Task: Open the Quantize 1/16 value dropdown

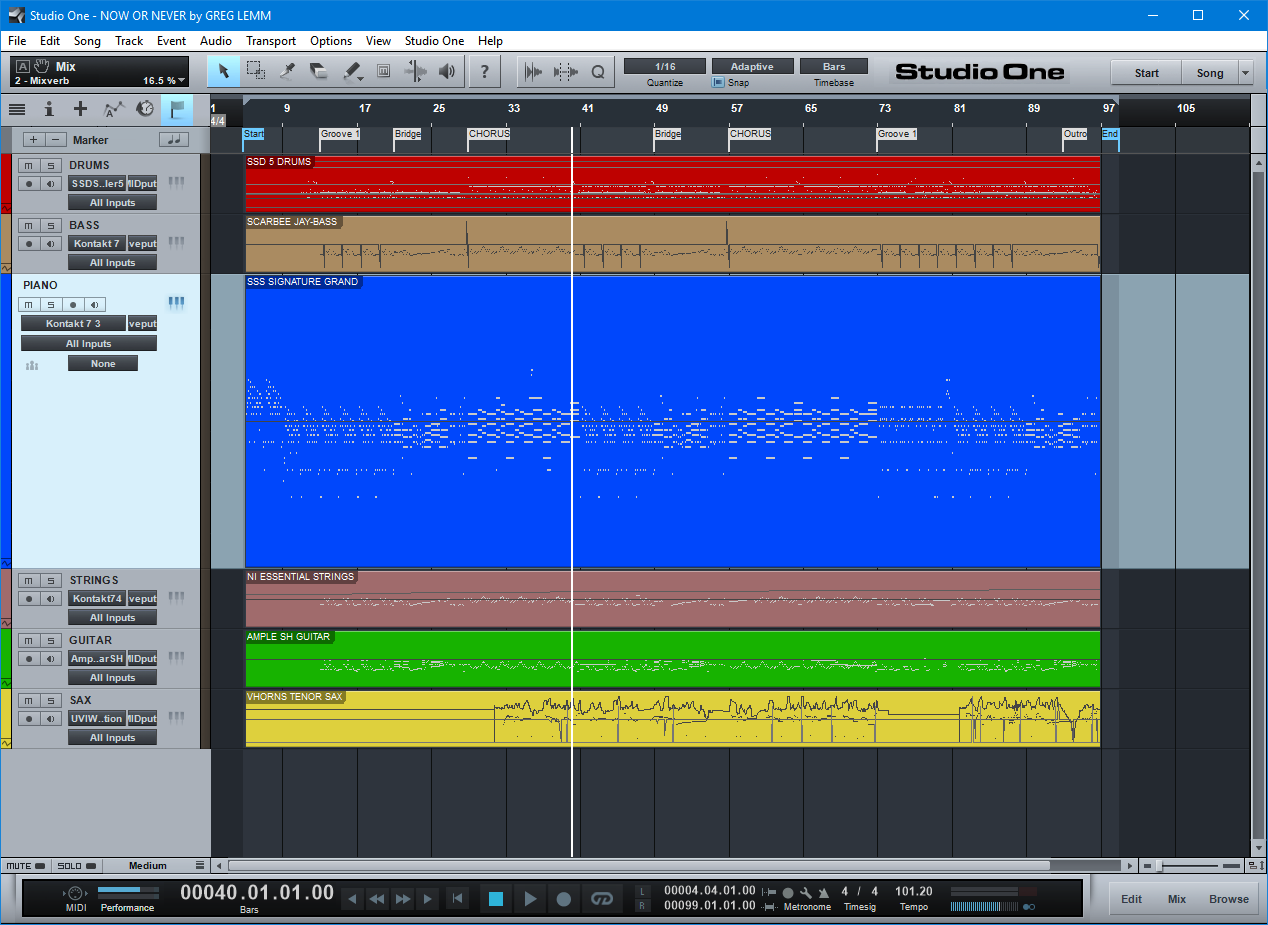Action: (x=665, y=67)
